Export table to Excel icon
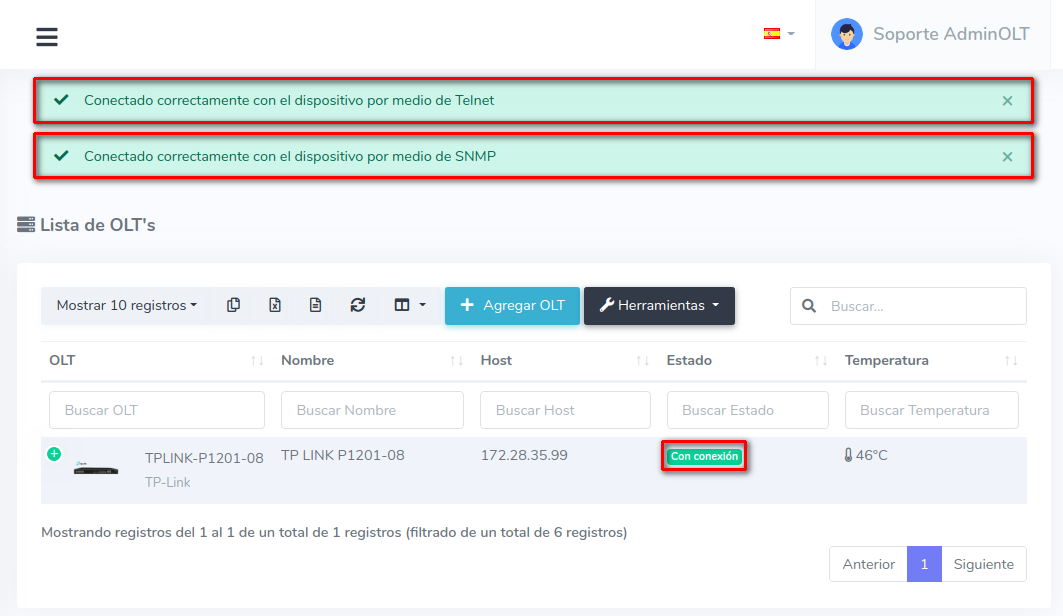 pyautogui.click(x=274, y=305)
